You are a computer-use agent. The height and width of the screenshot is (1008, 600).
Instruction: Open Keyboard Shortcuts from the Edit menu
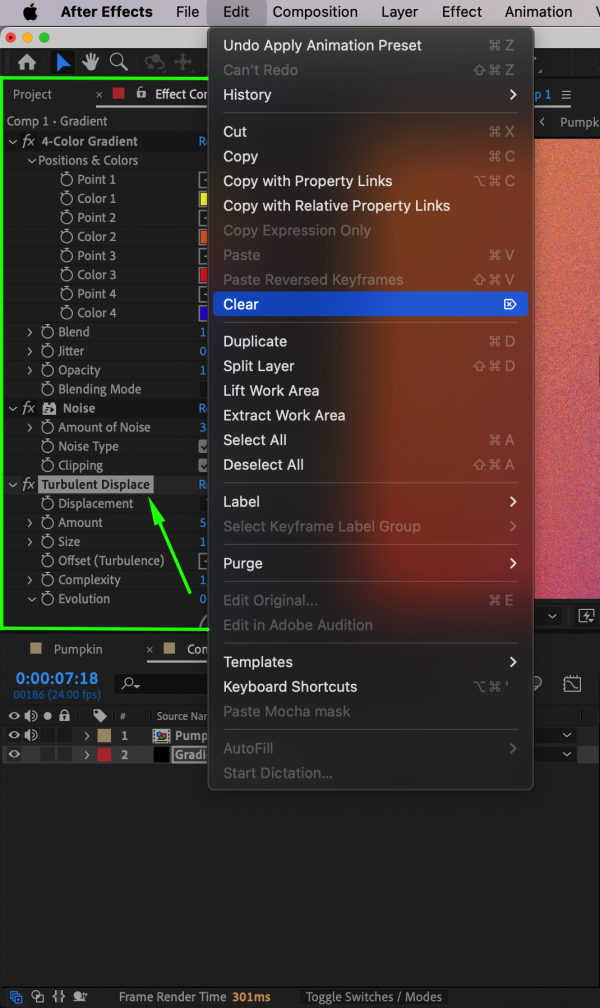coord(290,687)
